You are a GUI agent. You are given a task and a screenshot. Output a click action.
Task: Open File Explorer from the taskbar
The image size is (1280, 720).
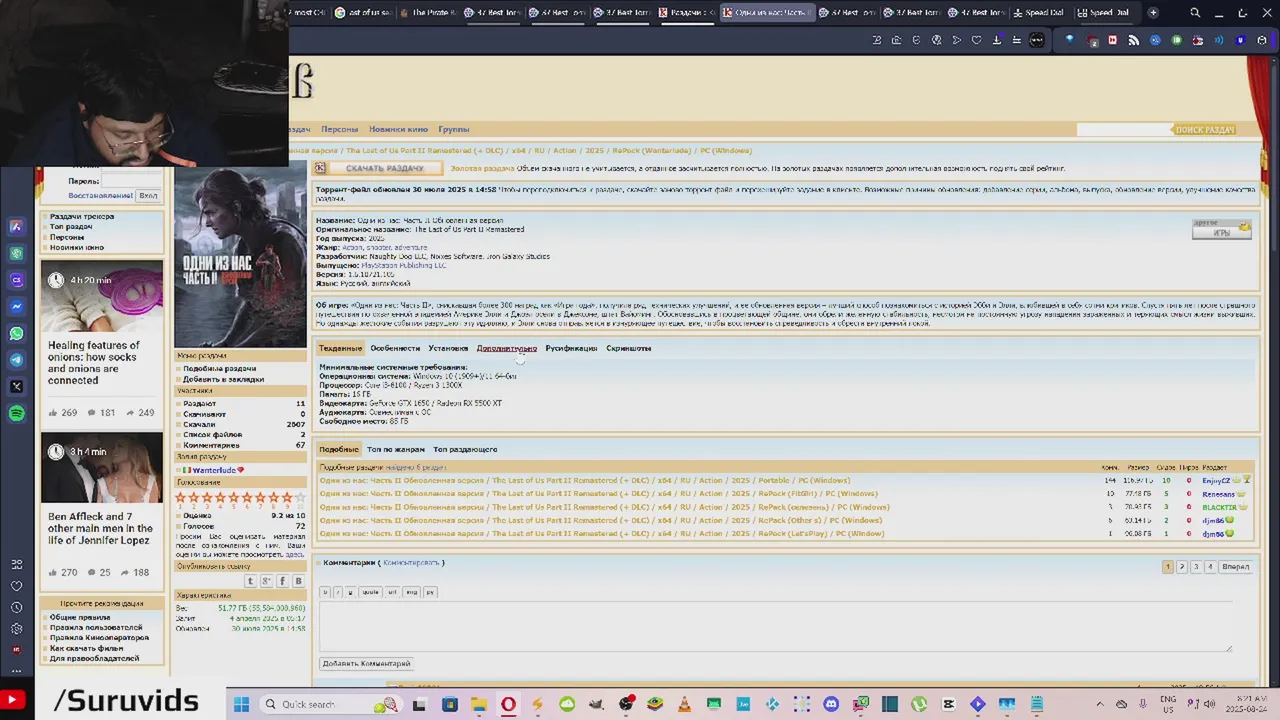pos(479,704)
